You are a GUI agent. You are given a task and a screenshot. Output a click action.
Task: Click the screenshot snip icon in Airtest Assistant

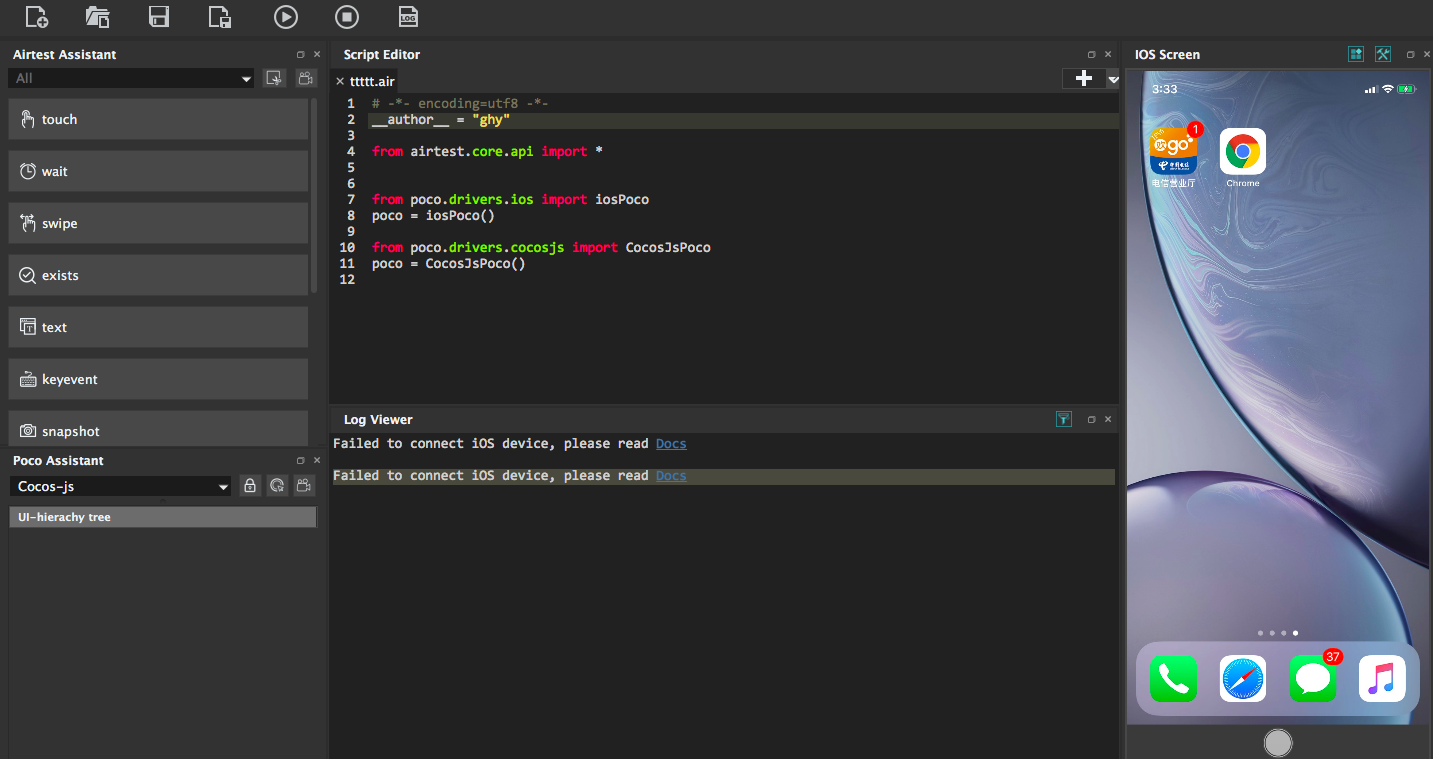(274, 78)
